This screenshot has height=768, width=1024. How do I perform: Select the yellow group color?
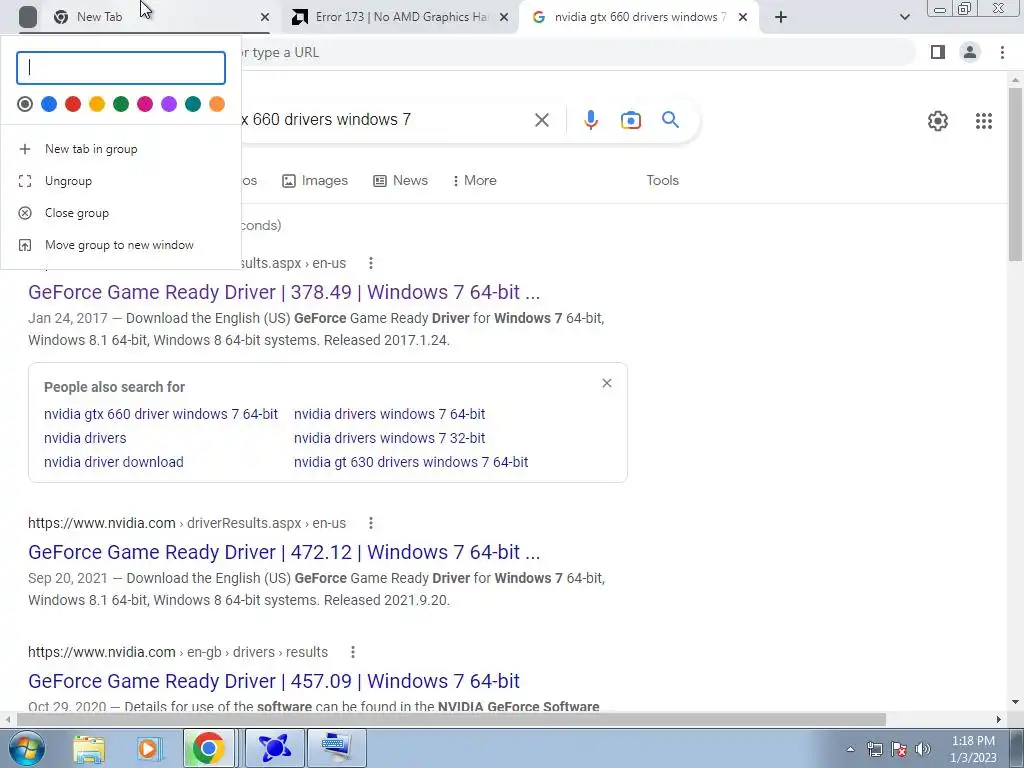(x=97, y=104)
